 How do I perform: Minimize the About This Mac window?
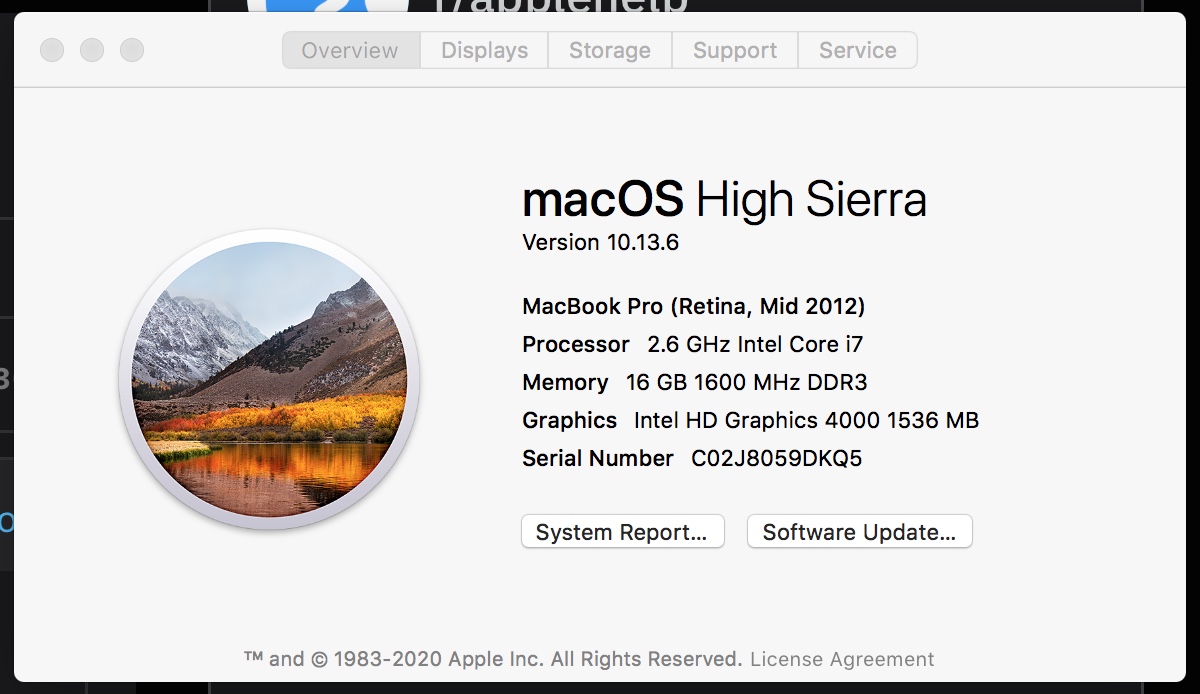(92, 49)
